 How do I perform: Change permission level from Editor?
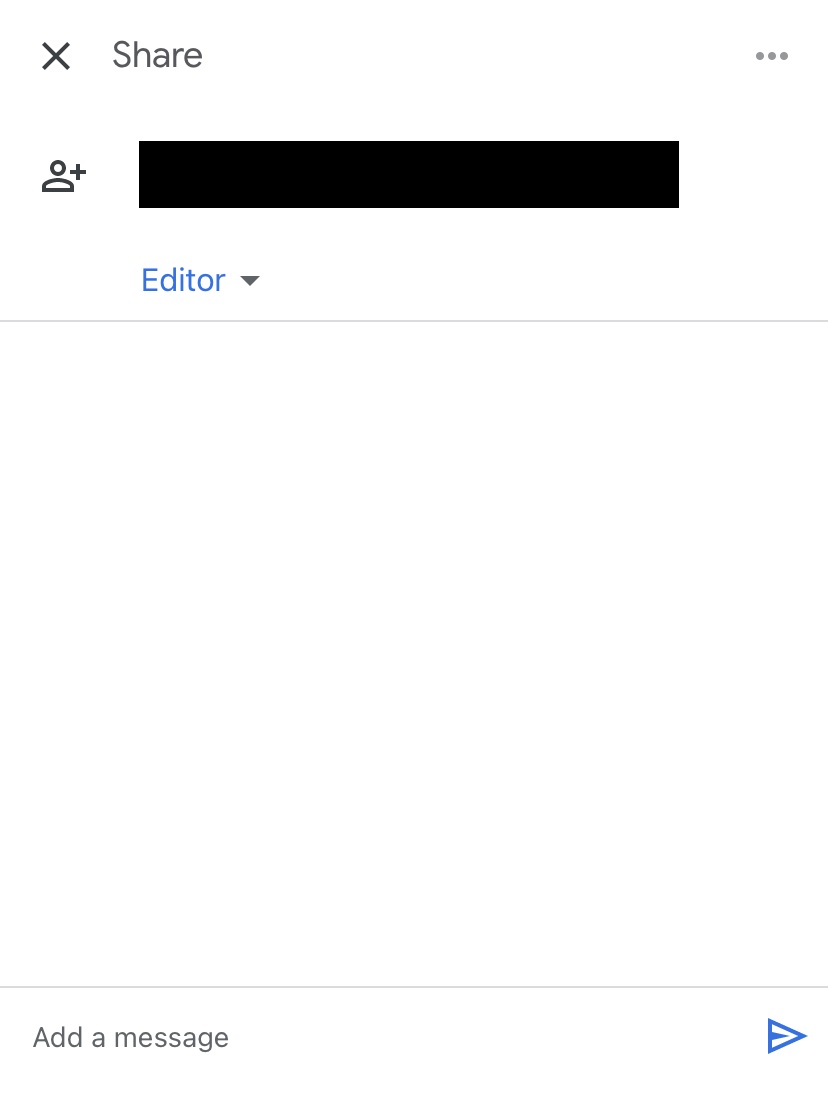point(200,280)
